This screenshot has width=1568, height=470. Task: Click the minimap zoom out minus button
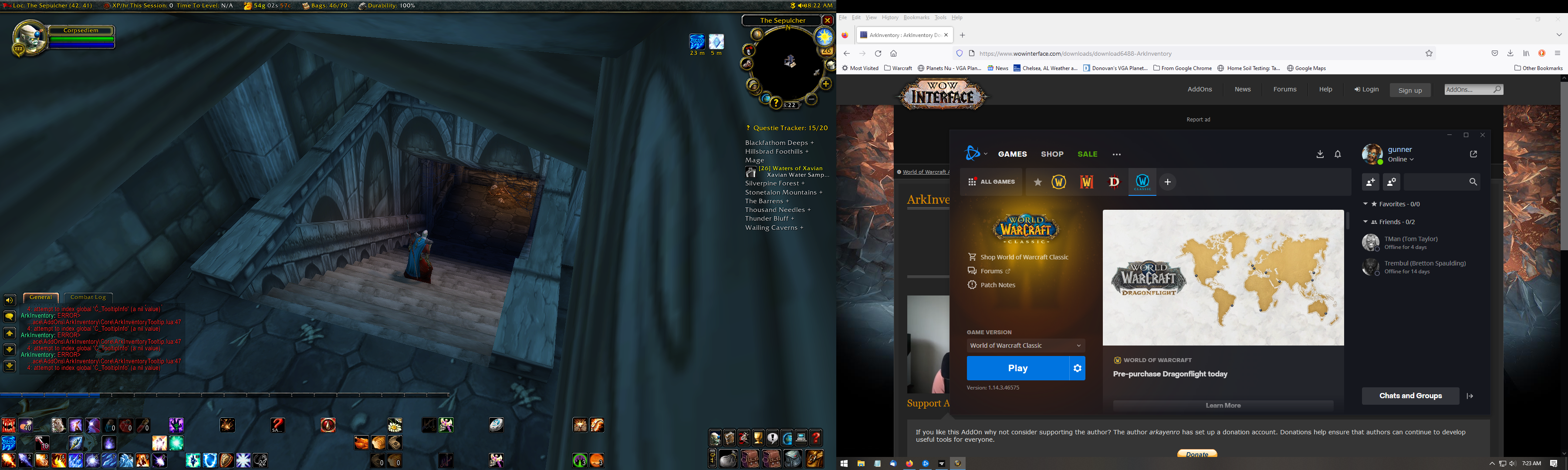click(x=811, y=98)
